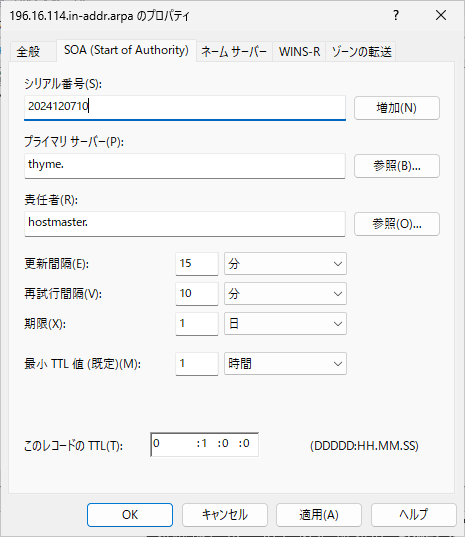465x537 pixels.
Task: Click the record TTL time field
Action: coord(204,445)
